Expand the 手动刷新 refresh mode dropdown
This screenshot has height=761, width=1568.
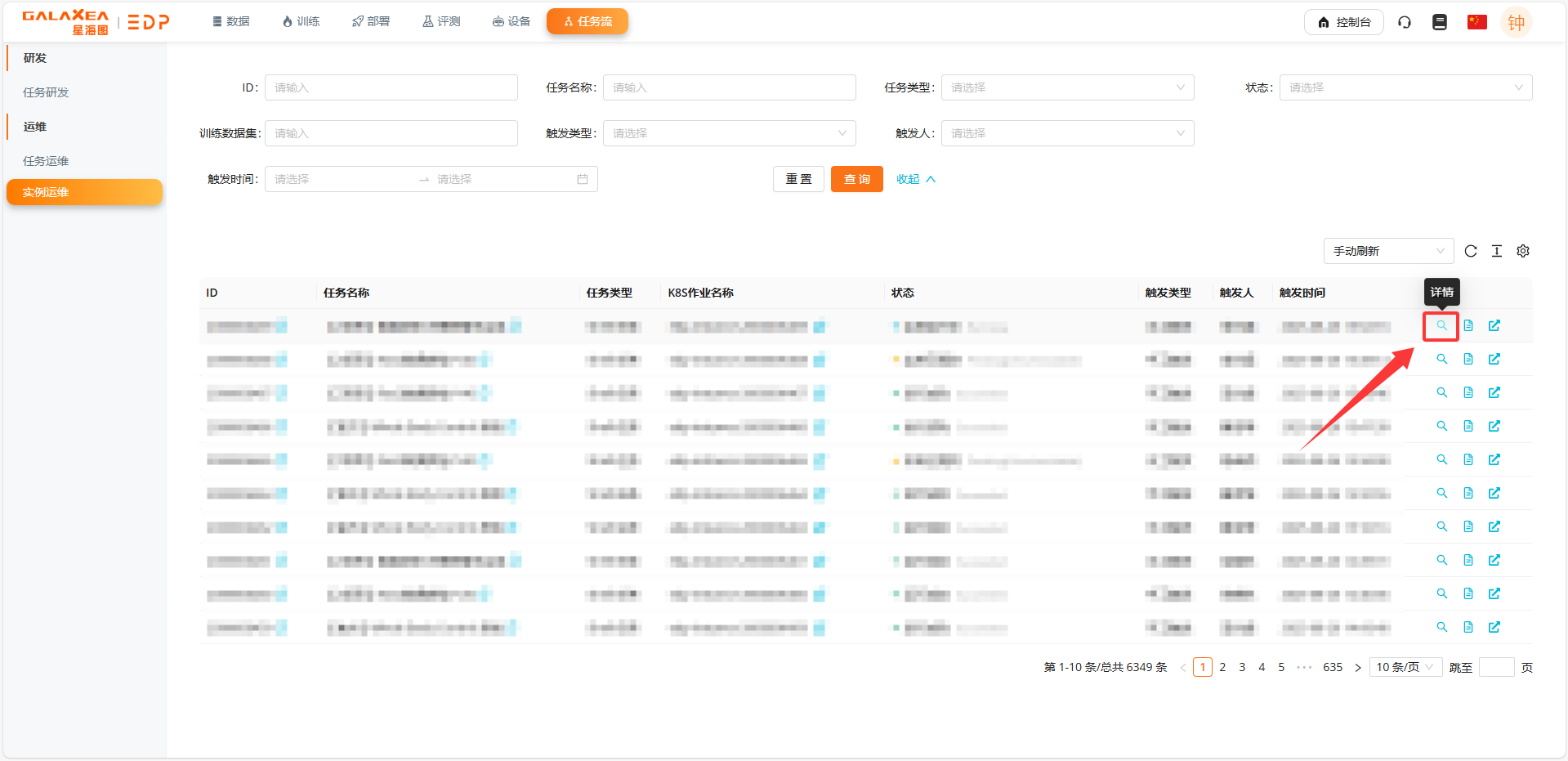tap(1387, 252)
